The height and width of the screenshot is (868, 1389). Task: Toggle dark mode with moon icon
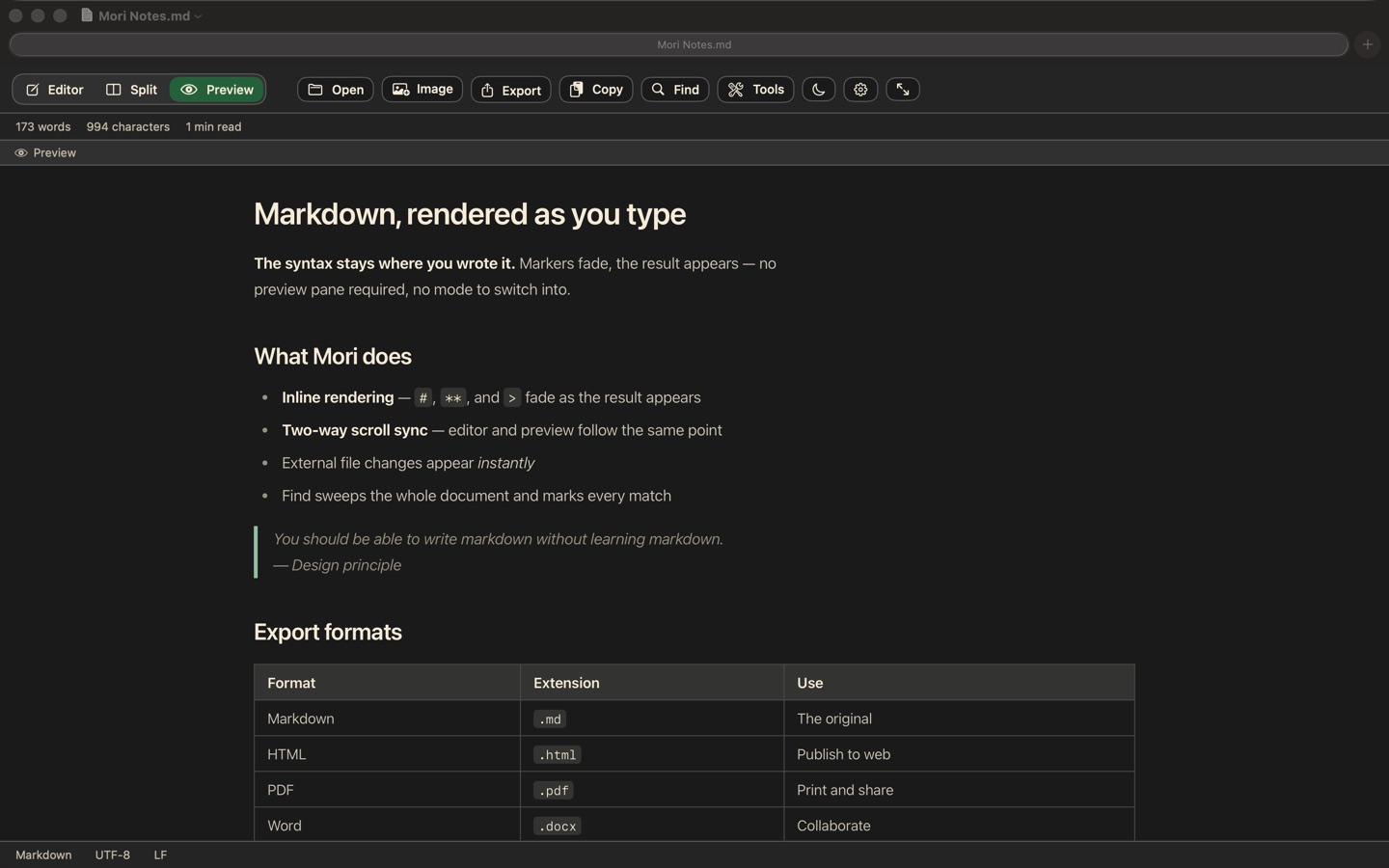pos(819,90)
